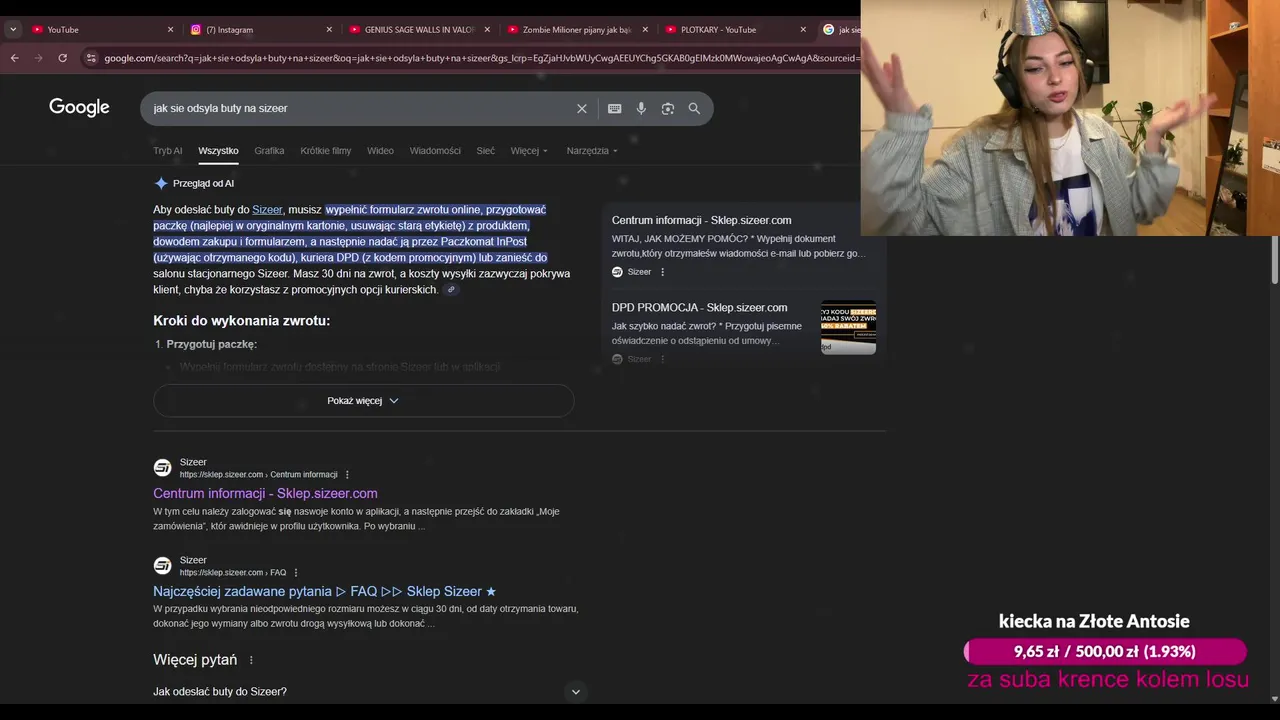This screenshot has width=1280, height=720.
Task: Select the Sieć results tab
Action: click(x=486, y=151)
